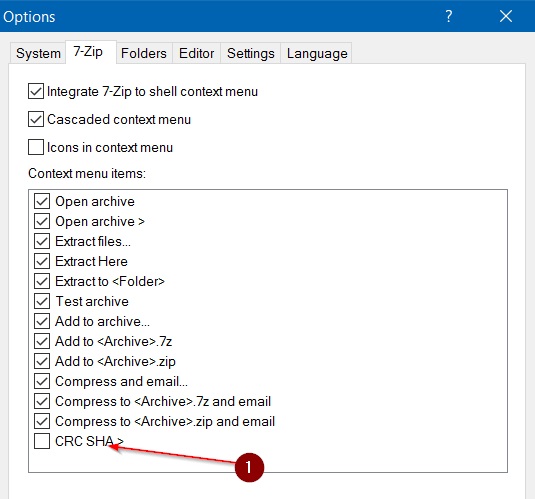Go to the Editor tab

(x=197, y=53)
